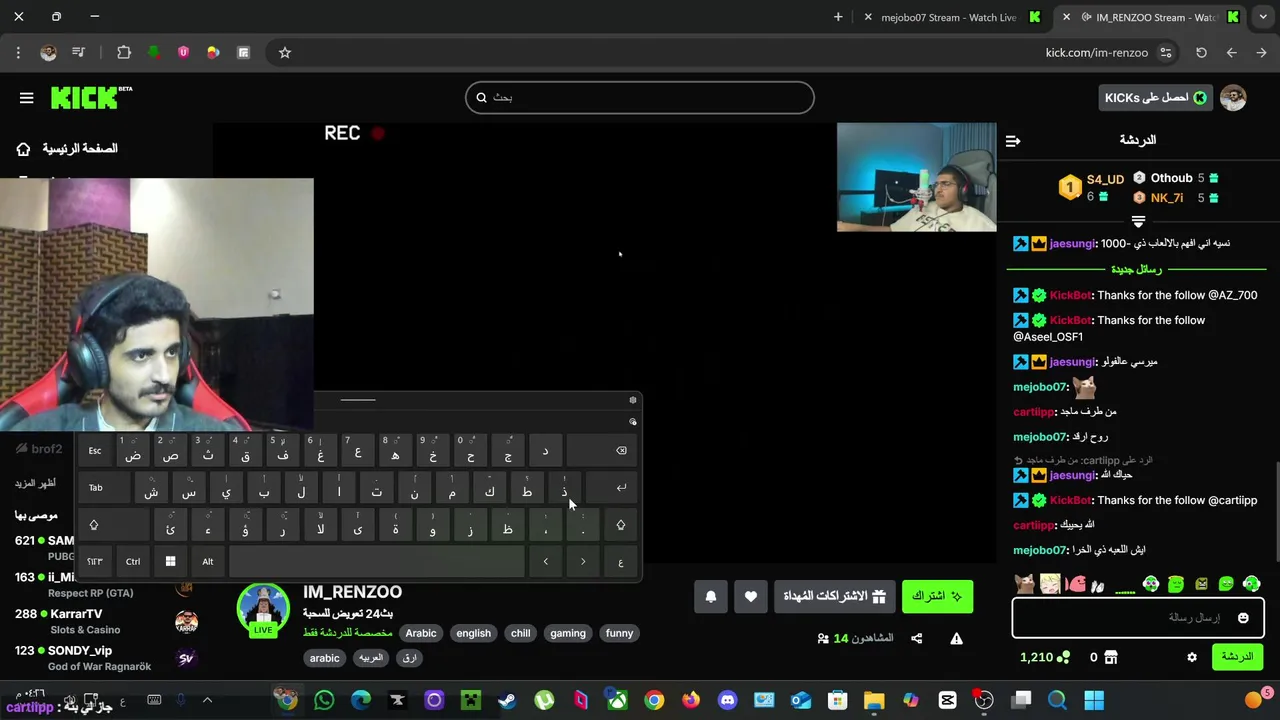The image size is (1280, 720).
Task: Expand the gift leaderboard chevron in chat
Action: click(x=1138, y=221)
